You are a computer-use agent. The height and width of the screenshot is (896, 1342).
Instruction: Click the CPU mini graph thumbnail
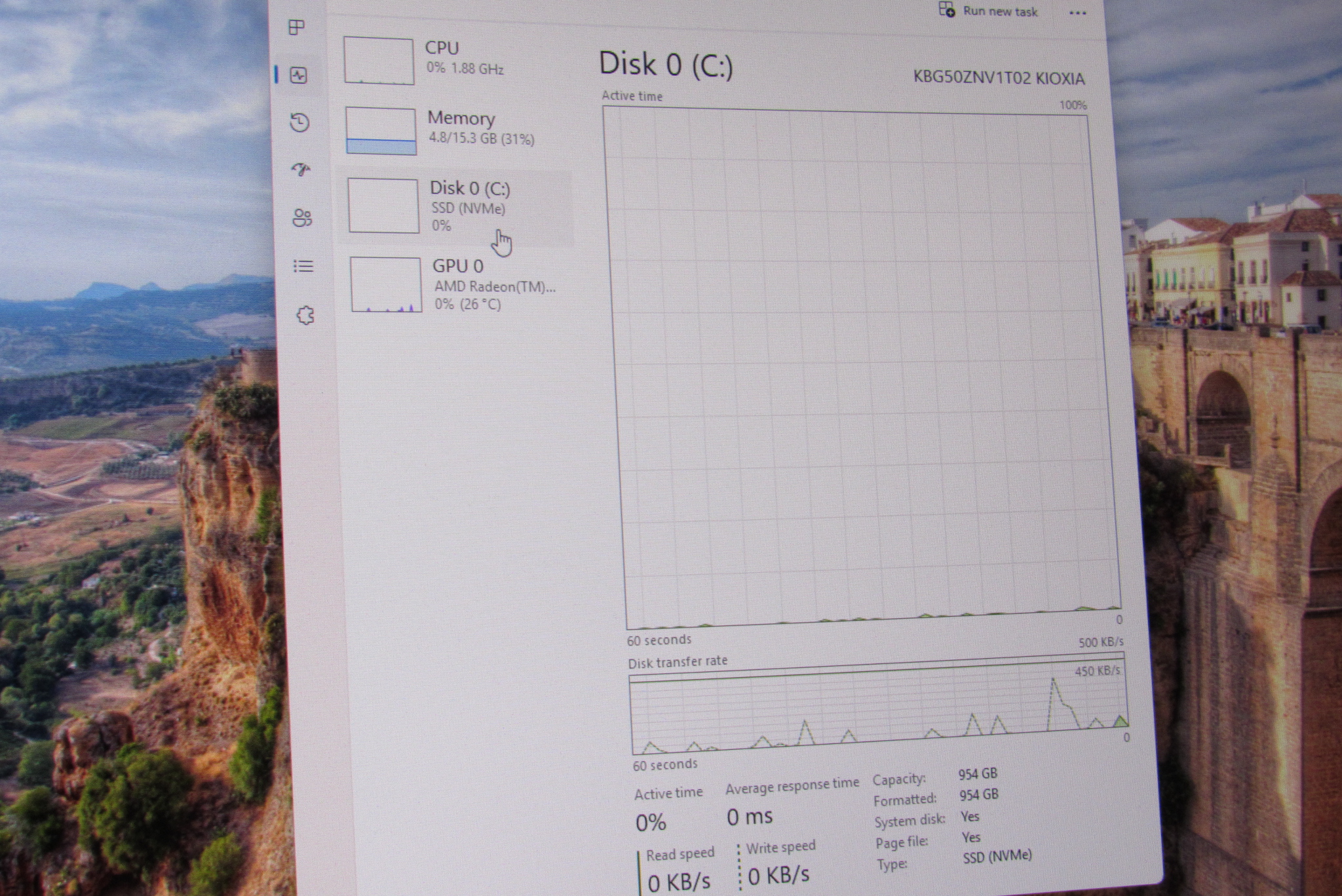coord(379,61)
